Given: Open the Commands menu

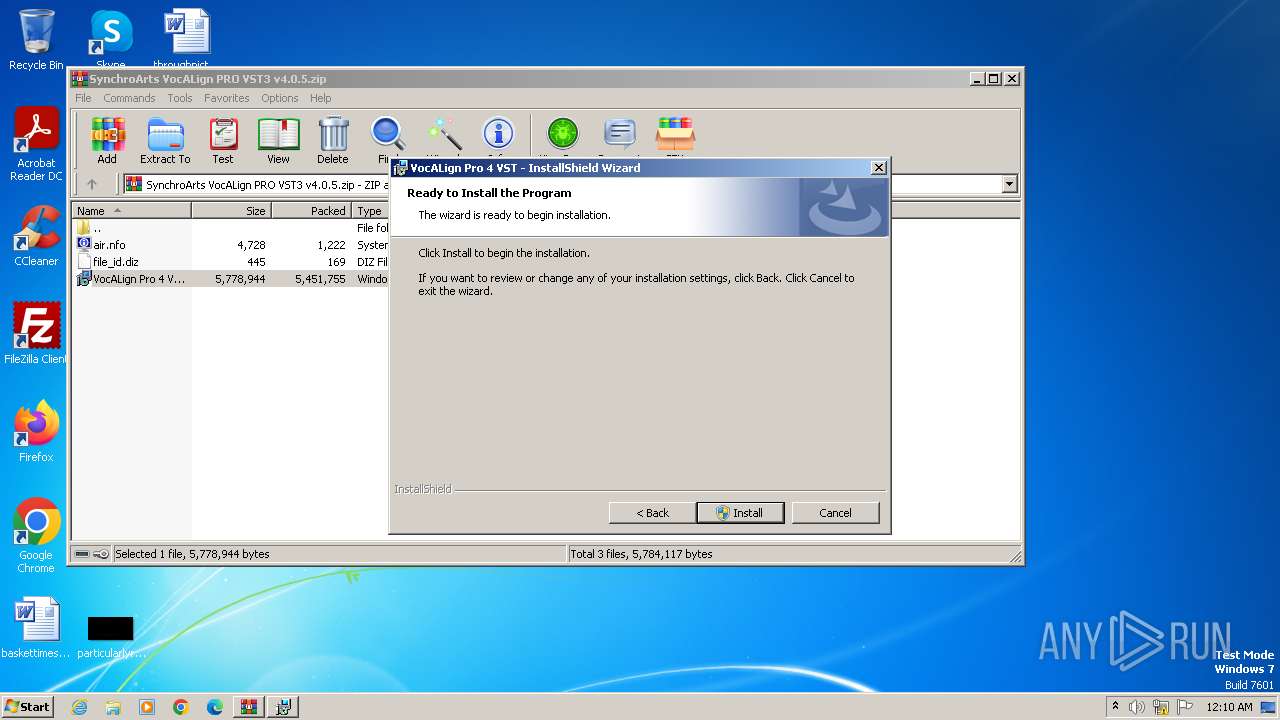Looking at the screenshot, I should tap(129, 98).
